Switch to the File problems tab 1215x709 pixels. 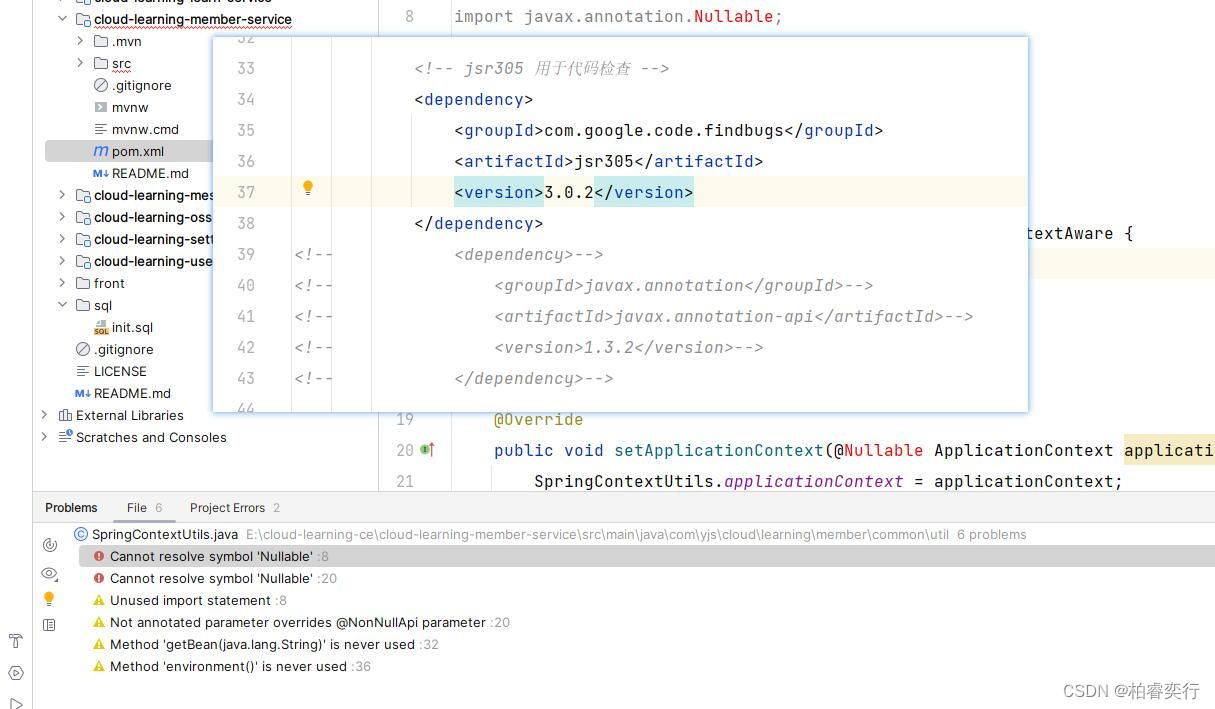(x=144, y=508)
